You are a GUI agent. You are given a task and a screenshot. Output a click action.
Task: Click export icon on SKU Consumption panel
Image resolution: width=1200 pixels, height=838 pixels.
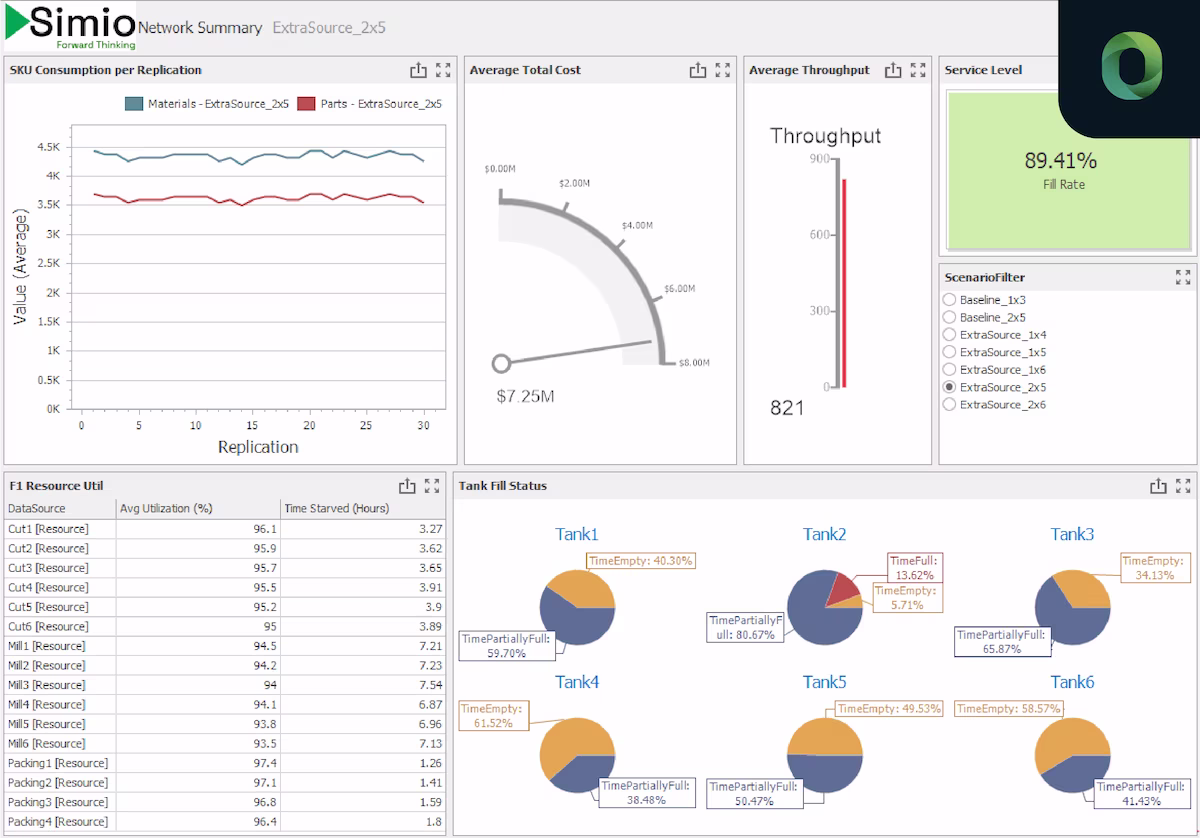coord(418,70)
